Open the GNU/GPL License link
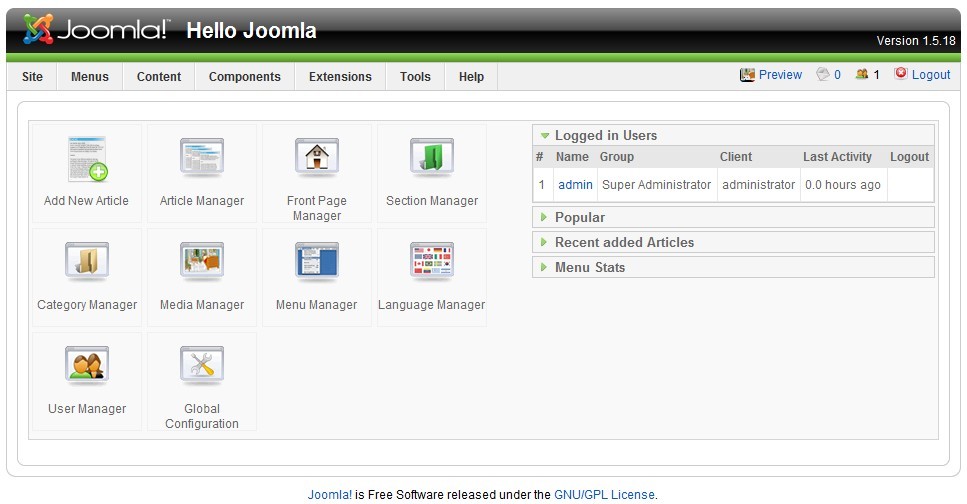Viewport: 967px width, 504px height. 604,495
